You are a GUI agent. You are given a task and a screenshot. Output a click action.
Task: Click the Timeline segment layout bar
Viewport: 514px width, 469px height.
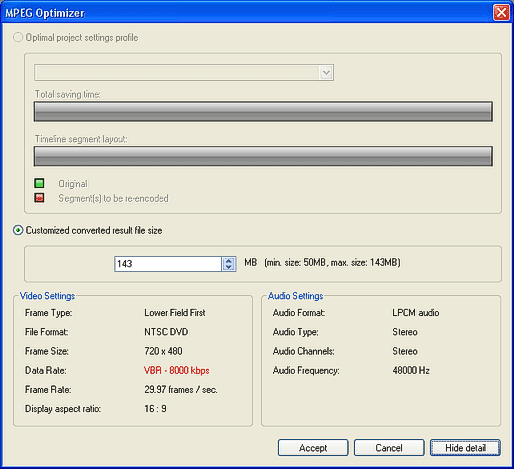pos(263,156)
